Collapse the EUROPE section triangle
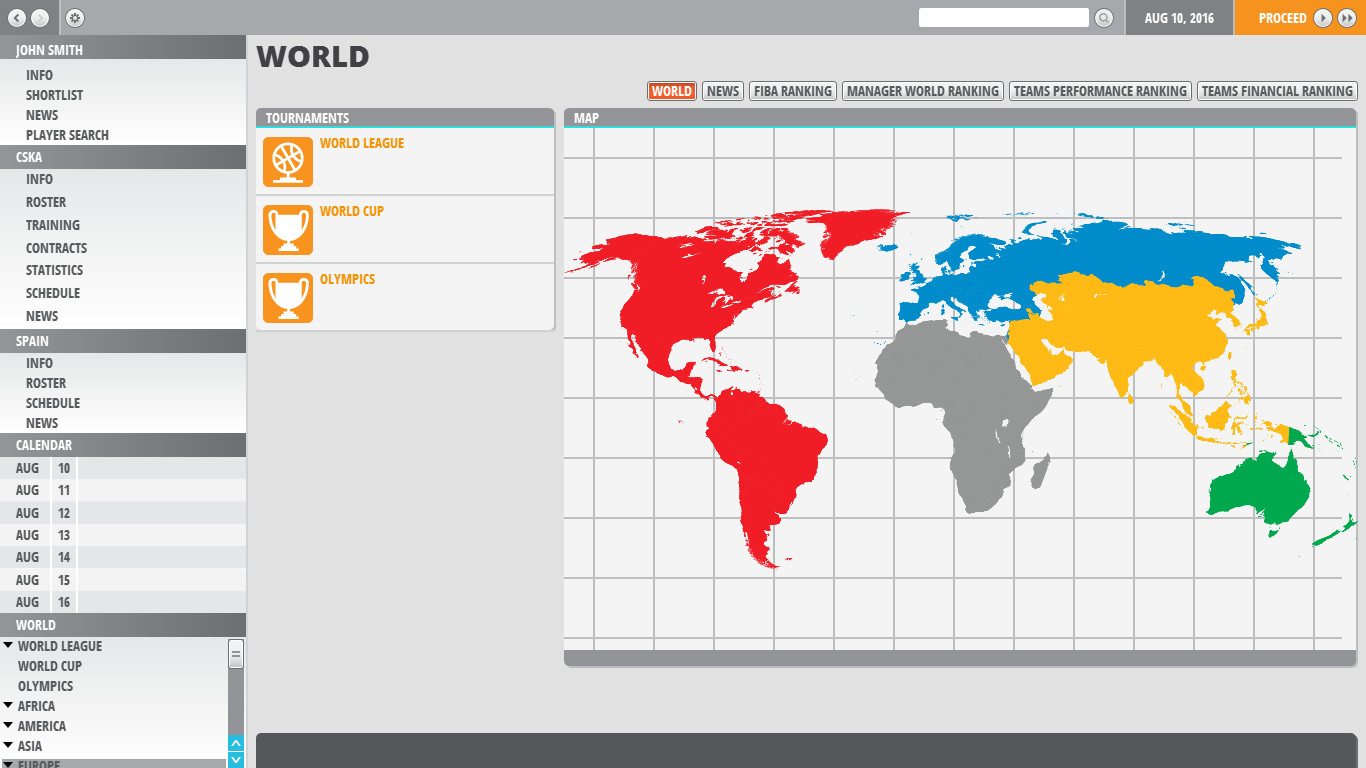 [9, 763]
